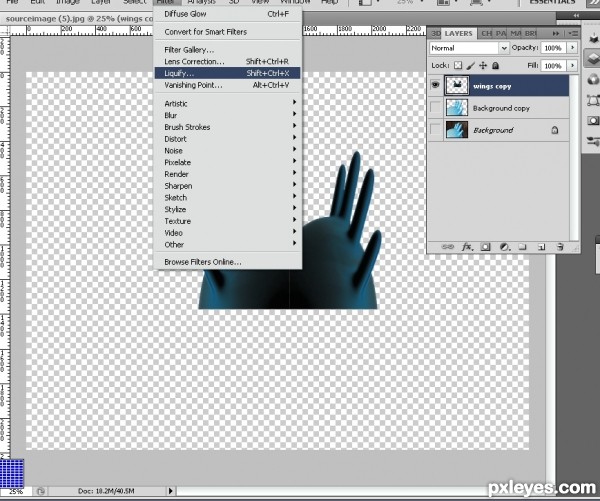The width and height of the screenshot is (600, 501).
Task: Expand the Texture submenu
Action: (x=227, y=221)
